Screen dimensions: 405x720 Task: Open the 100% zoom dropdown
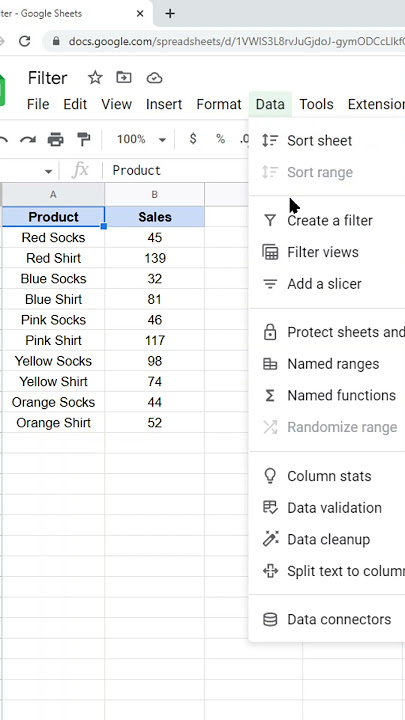pos(141,139)
